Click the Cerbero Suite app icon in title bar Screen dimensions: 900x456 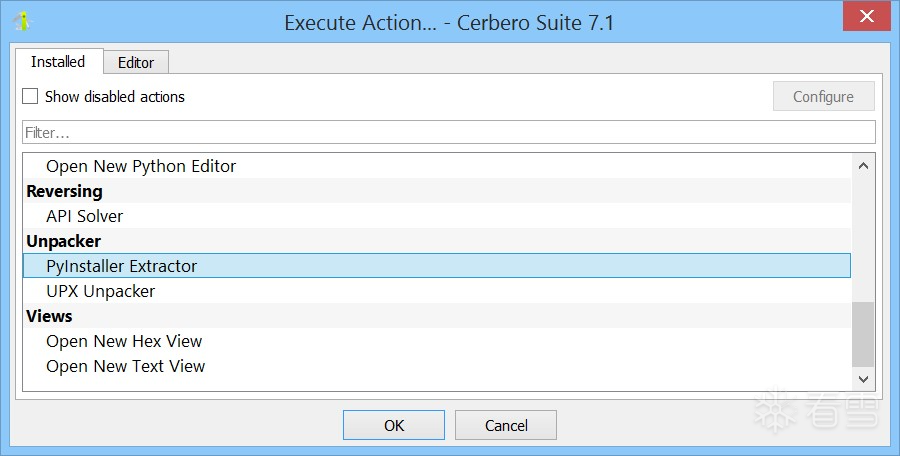[22, 21]
